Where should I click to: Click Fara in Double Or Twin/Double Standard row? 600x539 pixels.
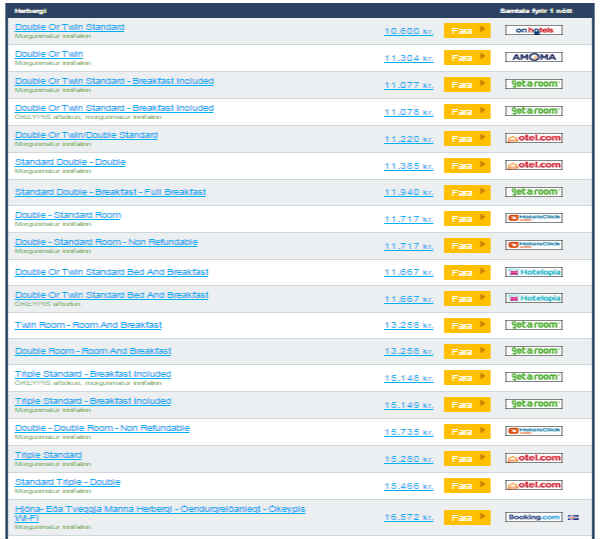click(467, 138)
